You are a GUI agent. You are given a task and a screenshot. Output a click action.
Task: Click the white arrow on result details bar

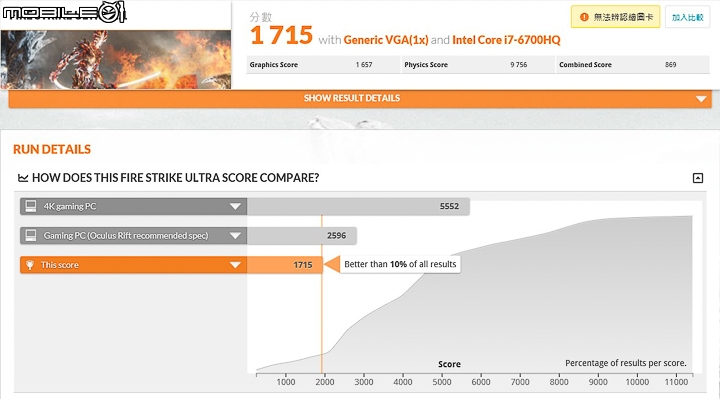click(701, 99)
